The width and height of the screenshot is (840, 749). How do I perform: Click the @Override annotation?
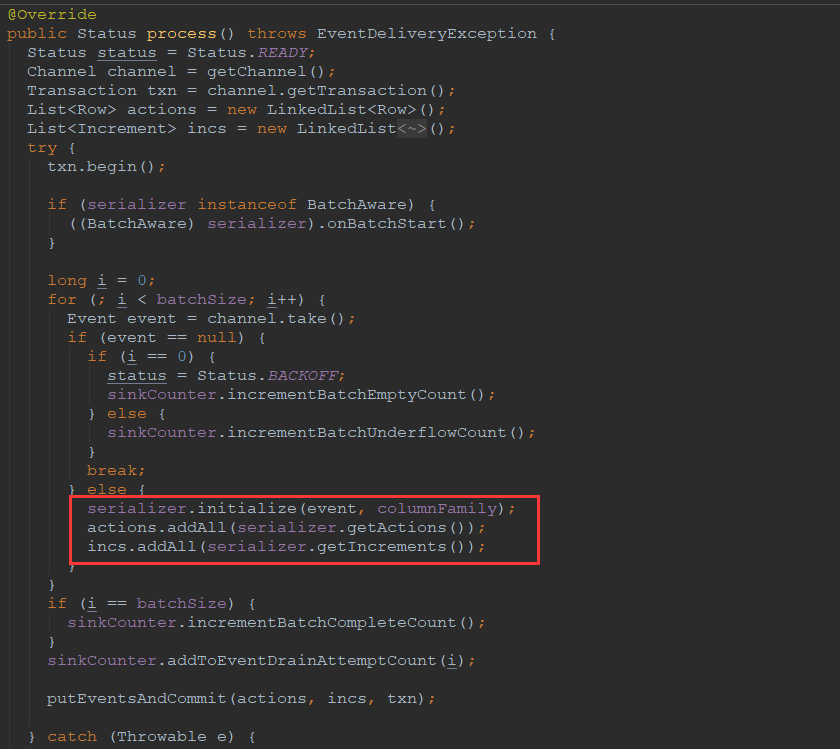(x=52, y=14)
